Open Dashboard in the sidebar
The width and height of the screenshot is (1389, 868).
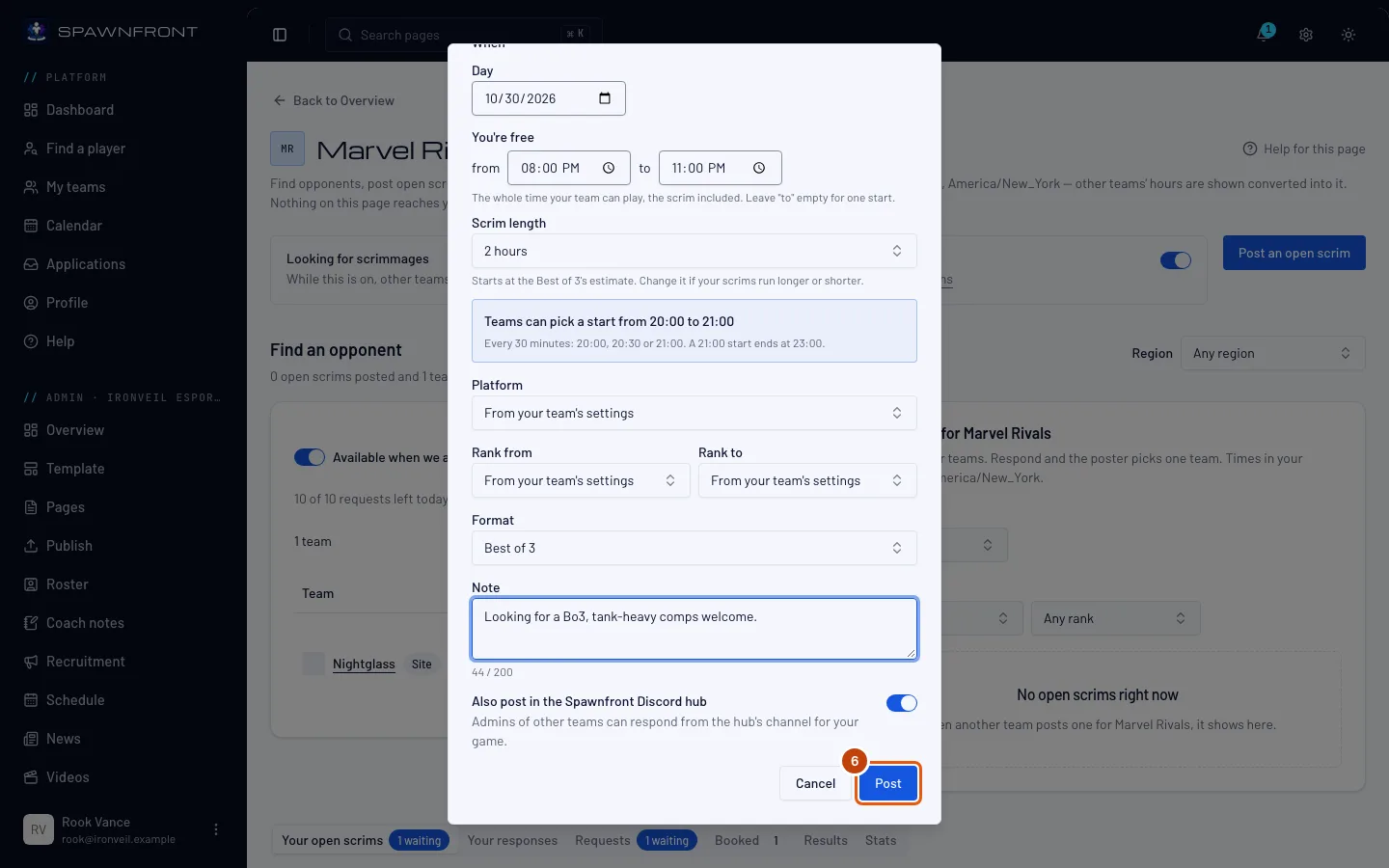pyautogui.click(x=123, y=110)
